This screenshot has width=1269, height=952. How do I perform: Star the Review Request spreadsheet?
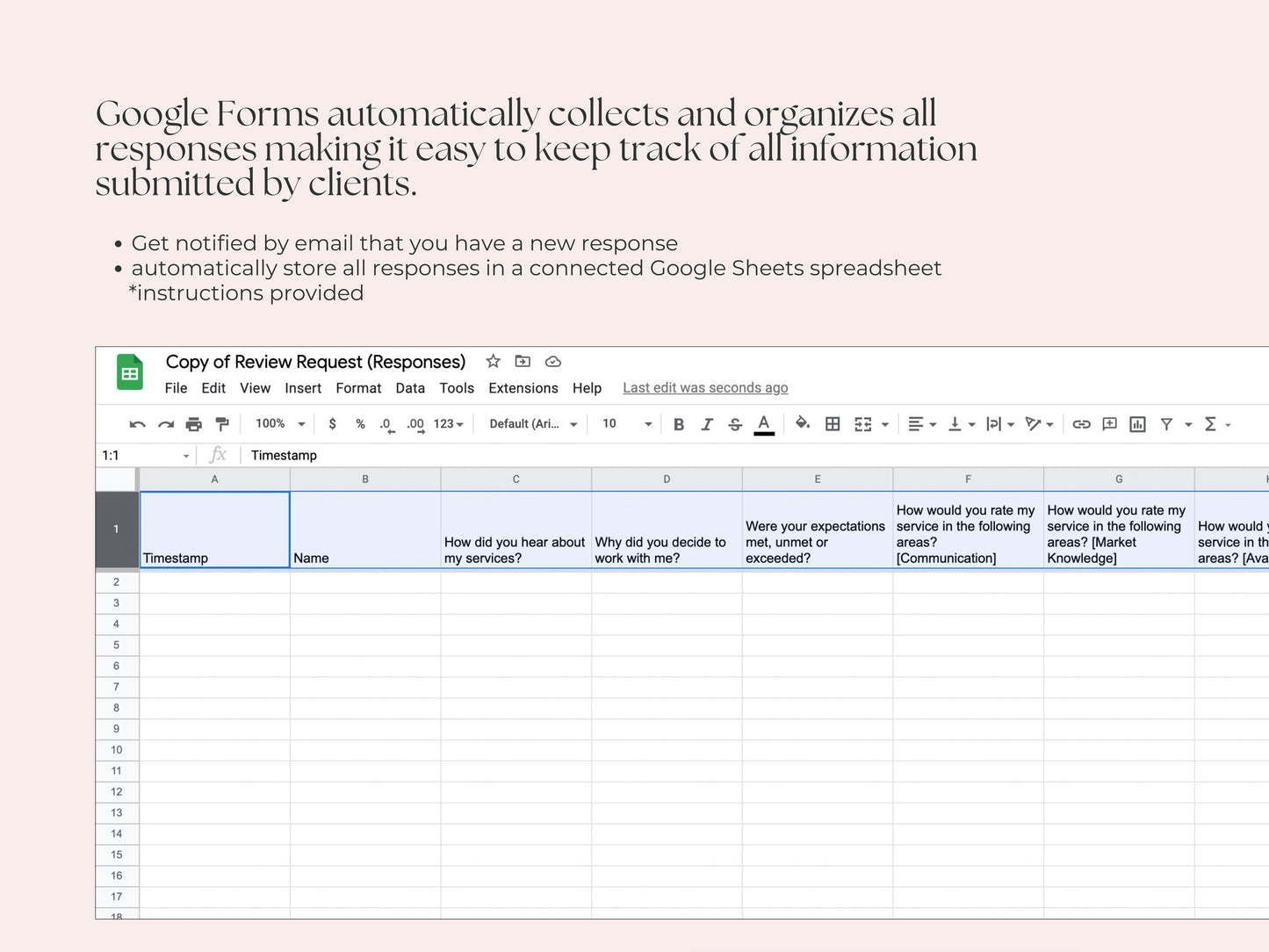pos(493,361)
